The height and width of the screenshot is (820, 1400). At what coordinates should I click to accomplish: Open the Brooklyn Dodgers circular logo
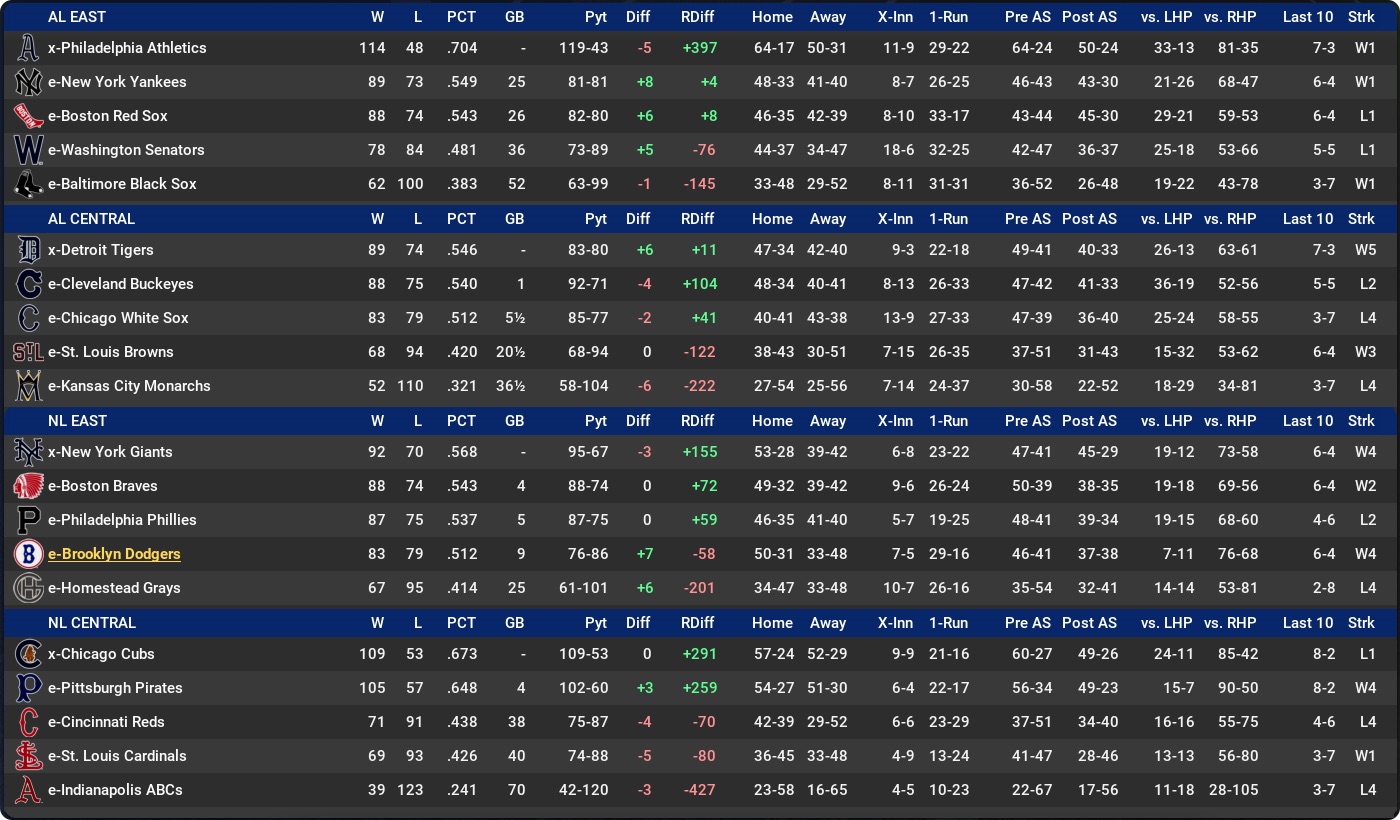pos(28,554)
